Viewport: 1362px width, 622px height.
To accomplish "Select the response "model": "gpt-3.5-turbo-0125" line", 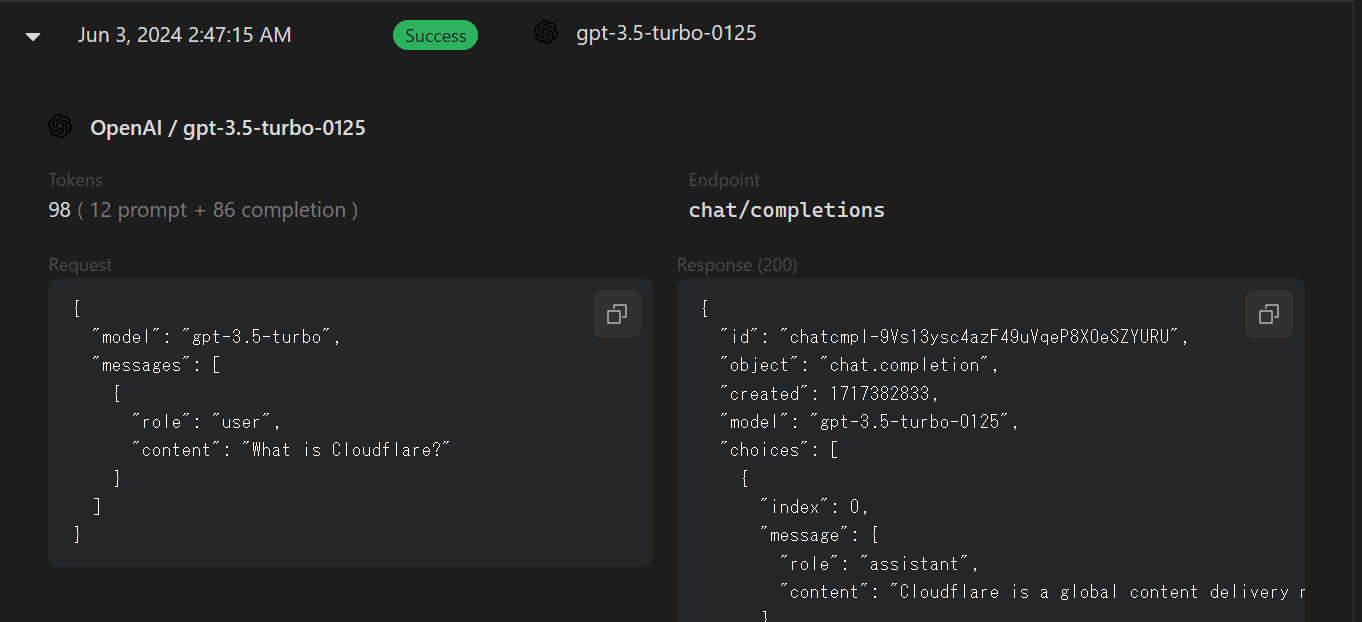I will pyautogui.click(x=869, y=422).
